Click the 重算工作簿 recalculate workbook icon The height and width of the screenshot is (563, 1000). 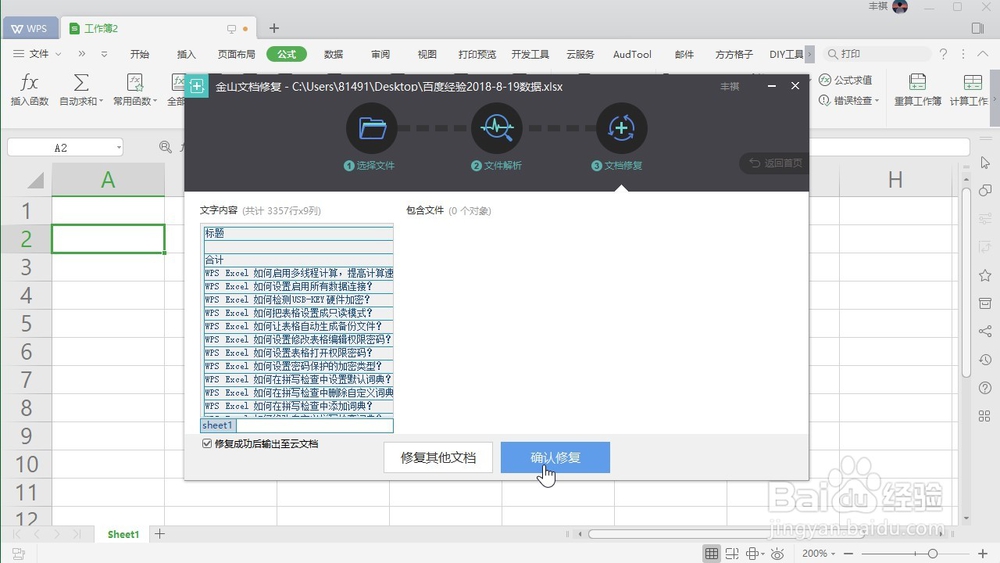pos(917,82)
